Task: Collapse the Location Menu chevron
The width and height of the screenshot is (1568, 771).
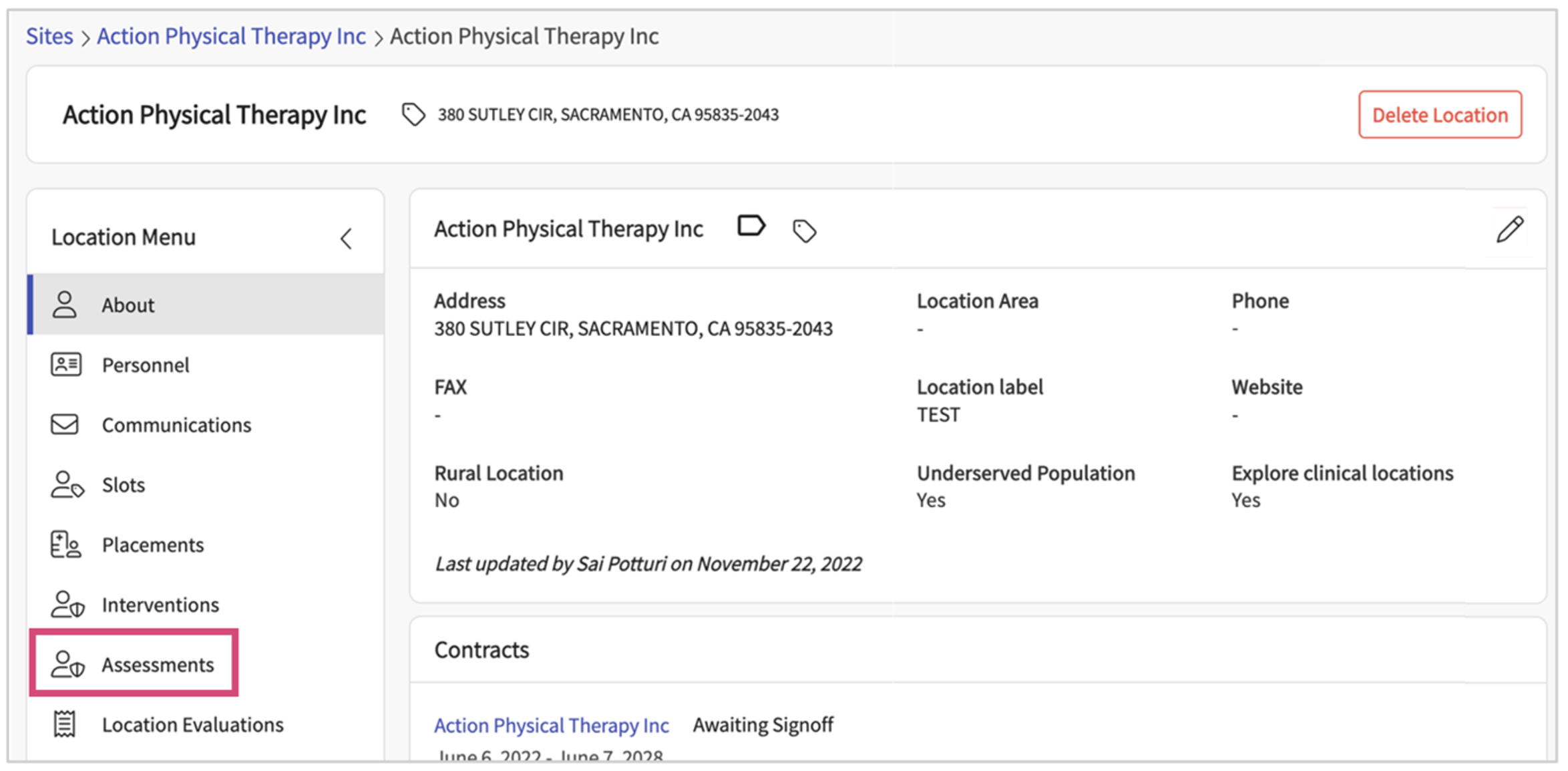Action: click(346, 239)
